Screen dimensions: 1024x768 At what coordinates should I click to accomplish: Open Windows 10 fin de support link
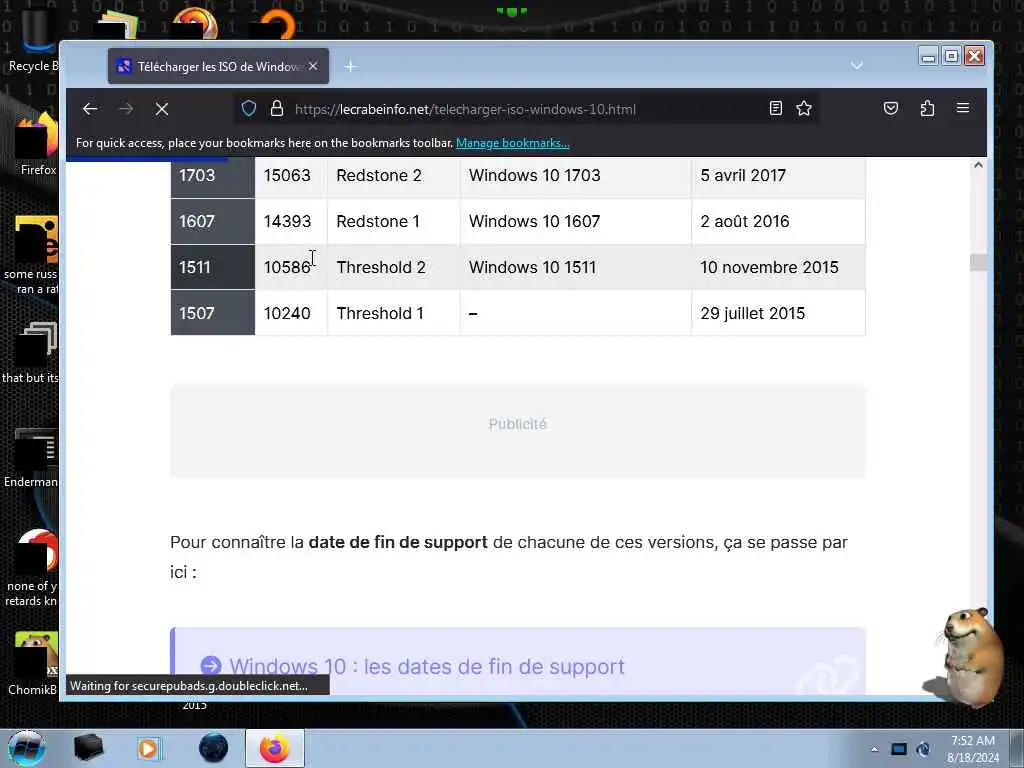(x=427, y=667)
